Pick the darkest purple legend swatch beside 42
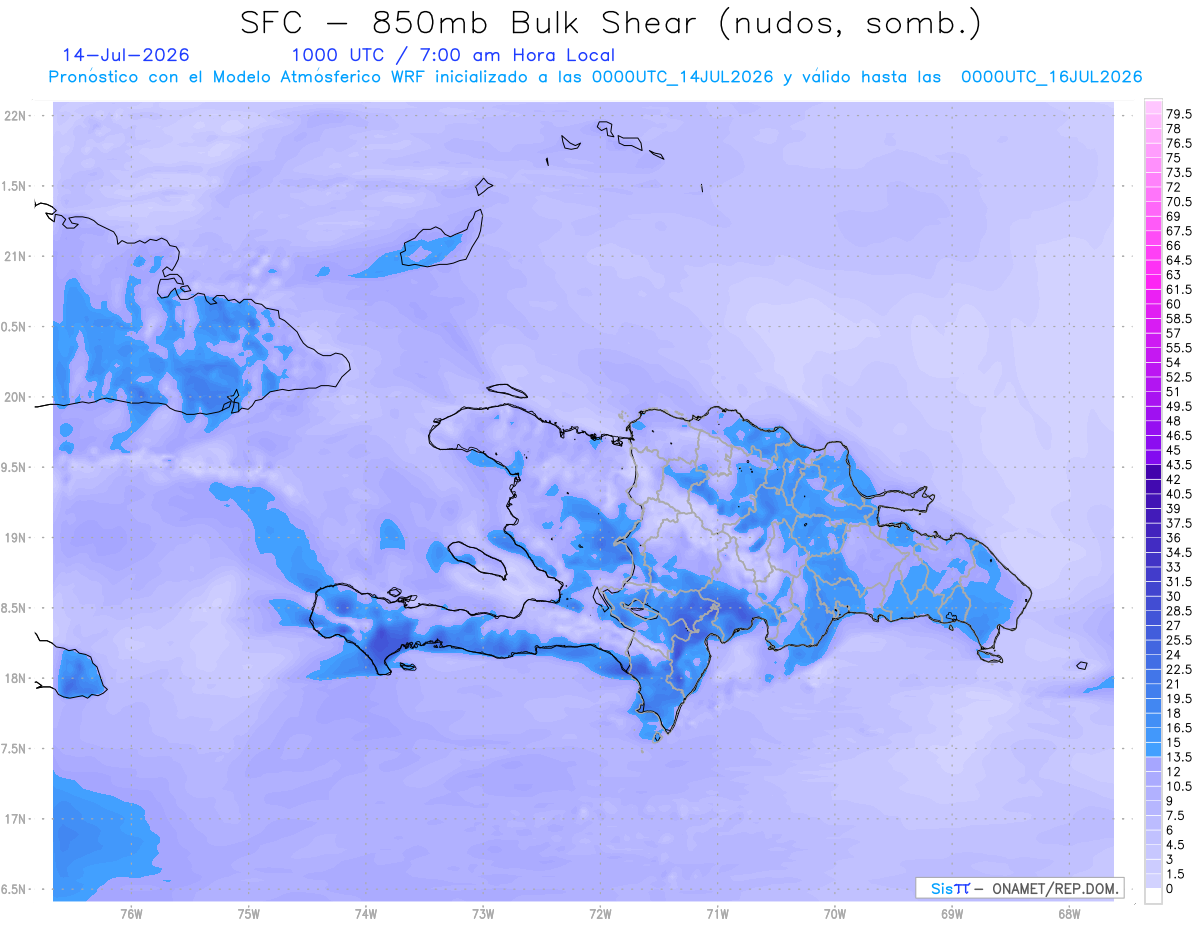 [x=1153, y=472]
